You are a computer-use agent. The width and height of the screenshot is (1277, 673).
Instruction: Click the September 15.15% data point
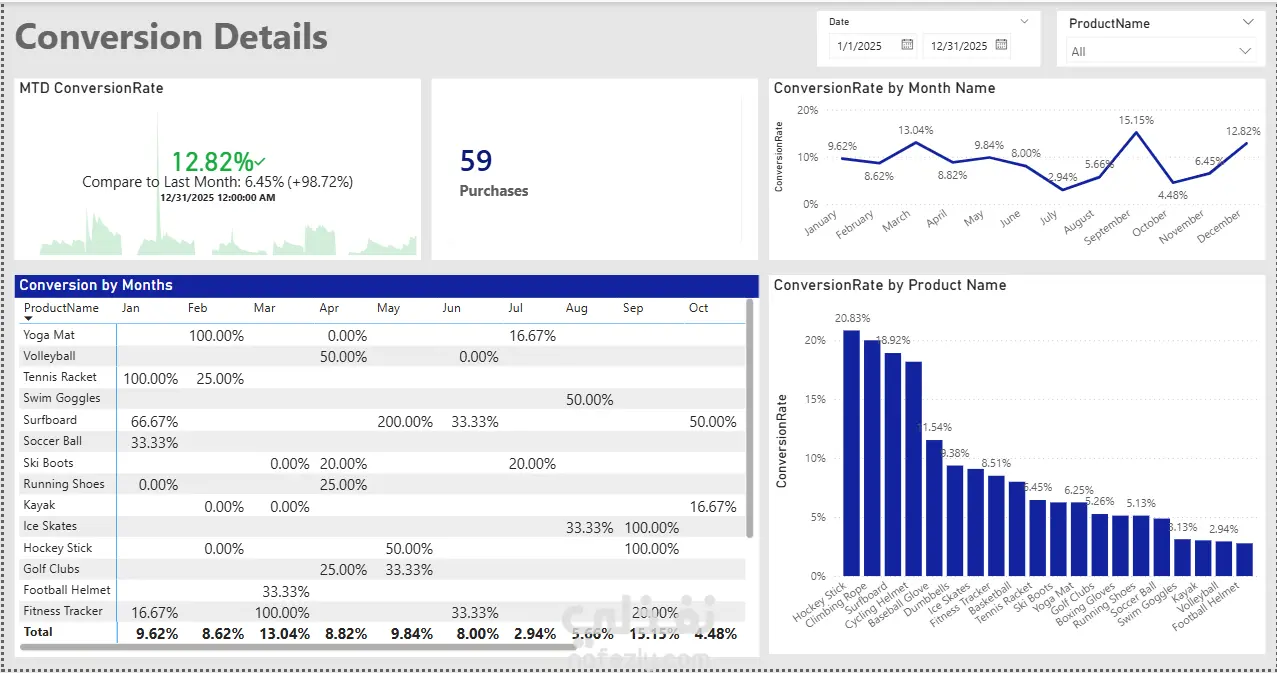click(1136, 133)
